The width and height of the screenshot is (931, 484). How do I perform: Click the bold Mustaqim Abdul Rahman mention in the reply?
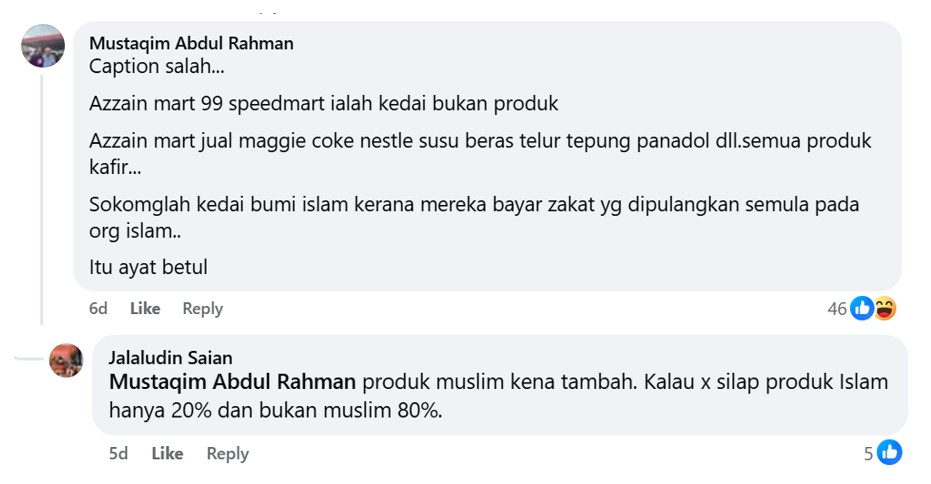231,382
